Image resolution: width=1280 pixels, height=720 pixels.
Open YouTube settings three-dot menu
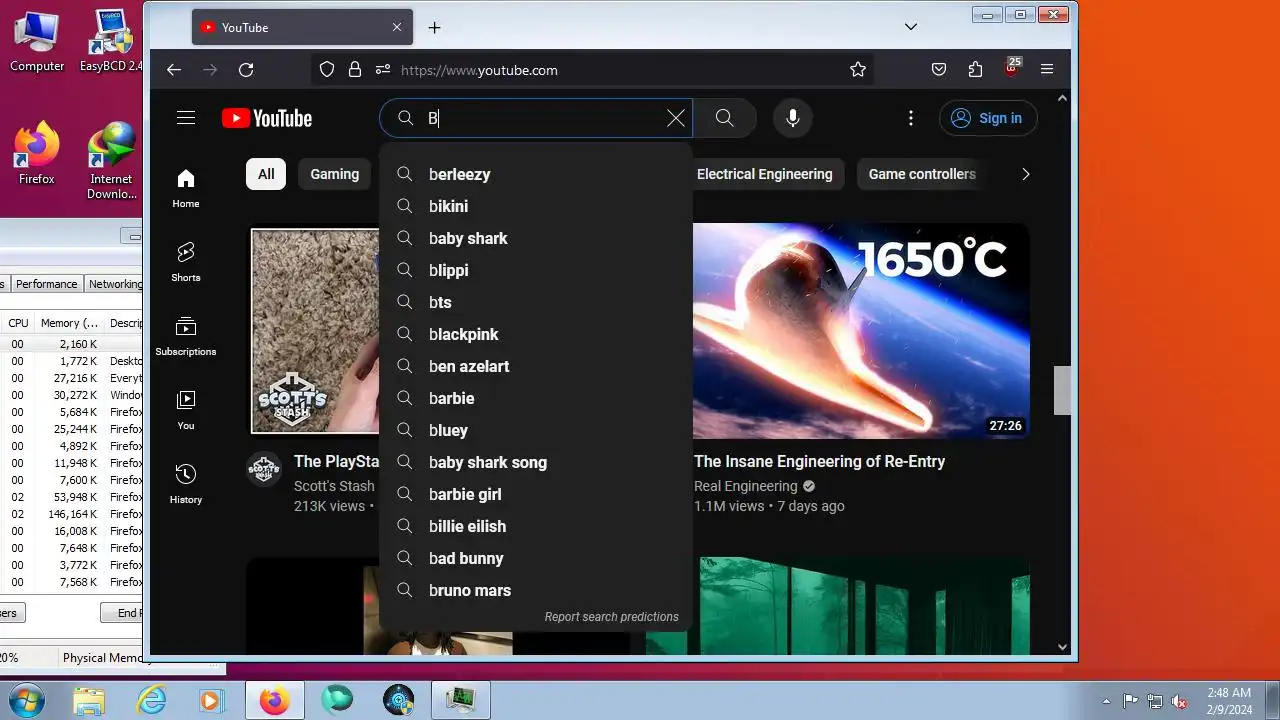(910, 118)
